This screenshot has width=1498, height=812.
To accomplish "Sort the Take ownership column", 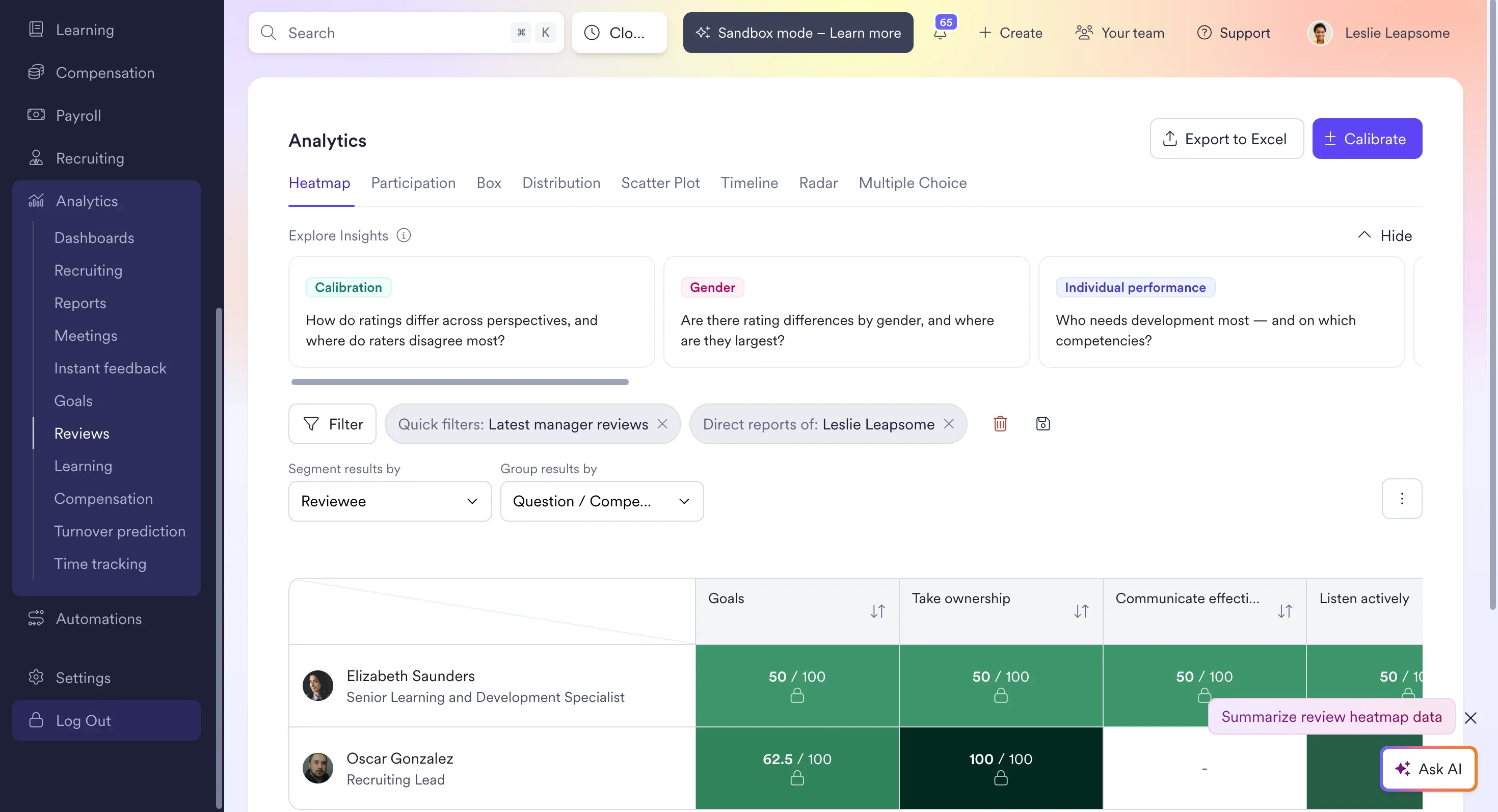I will tap(1081, 611).
